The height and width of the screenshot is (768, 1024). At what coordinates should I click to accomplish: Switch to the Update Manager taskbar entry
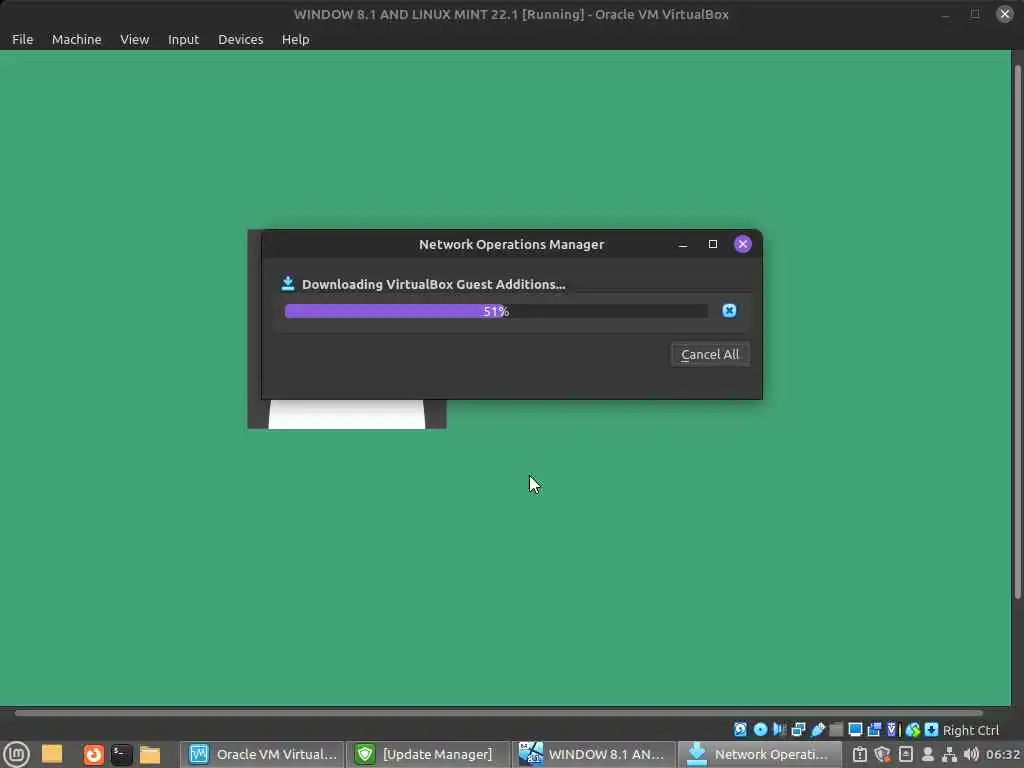pos(428,754)
